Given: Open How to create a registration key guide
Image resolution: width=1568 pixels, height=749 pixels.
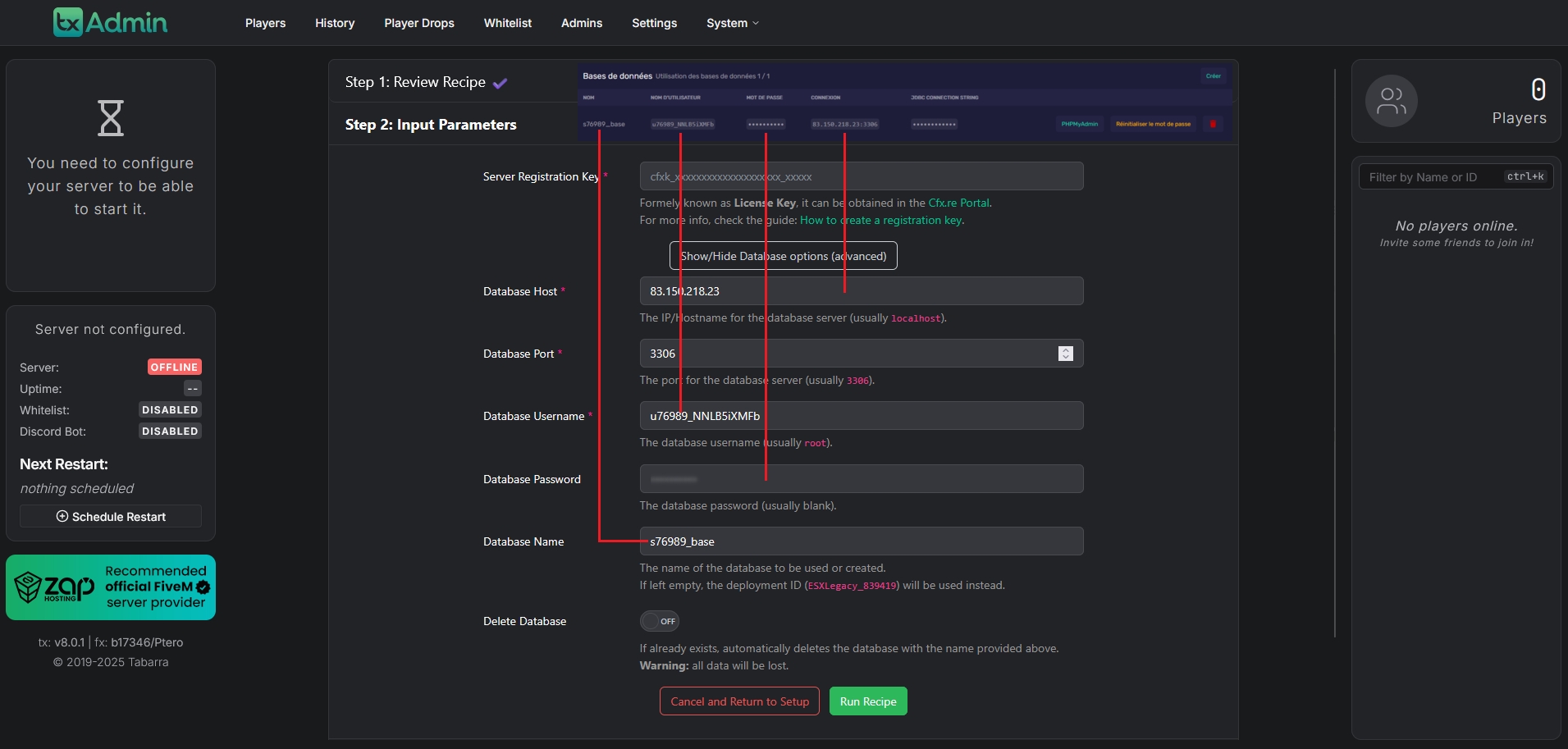Looking at the screenshot, I should [x=880, y=220].
